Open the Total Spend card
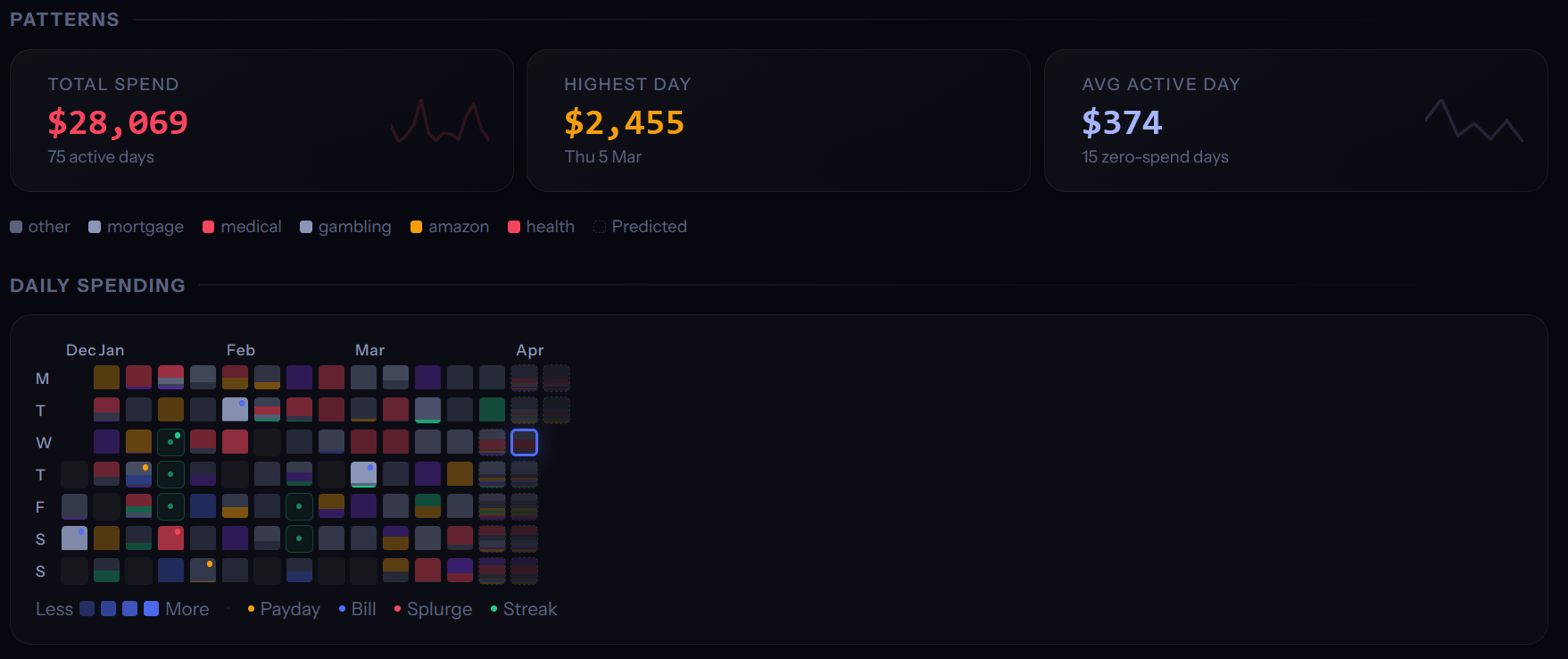 point(261,120)
